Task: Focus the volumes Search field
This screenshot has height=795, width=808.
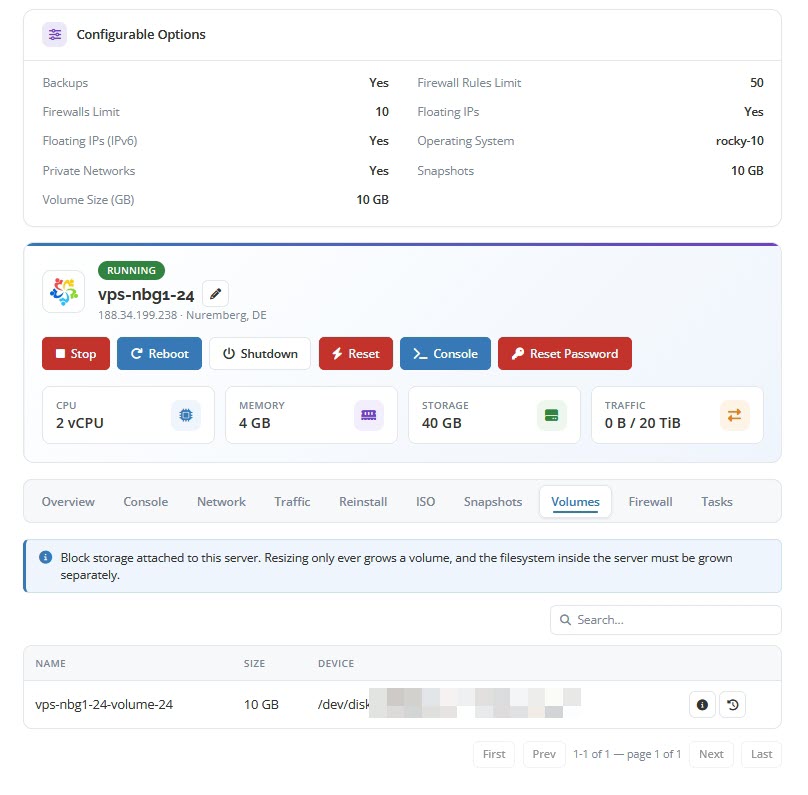Action: point(666,619)
